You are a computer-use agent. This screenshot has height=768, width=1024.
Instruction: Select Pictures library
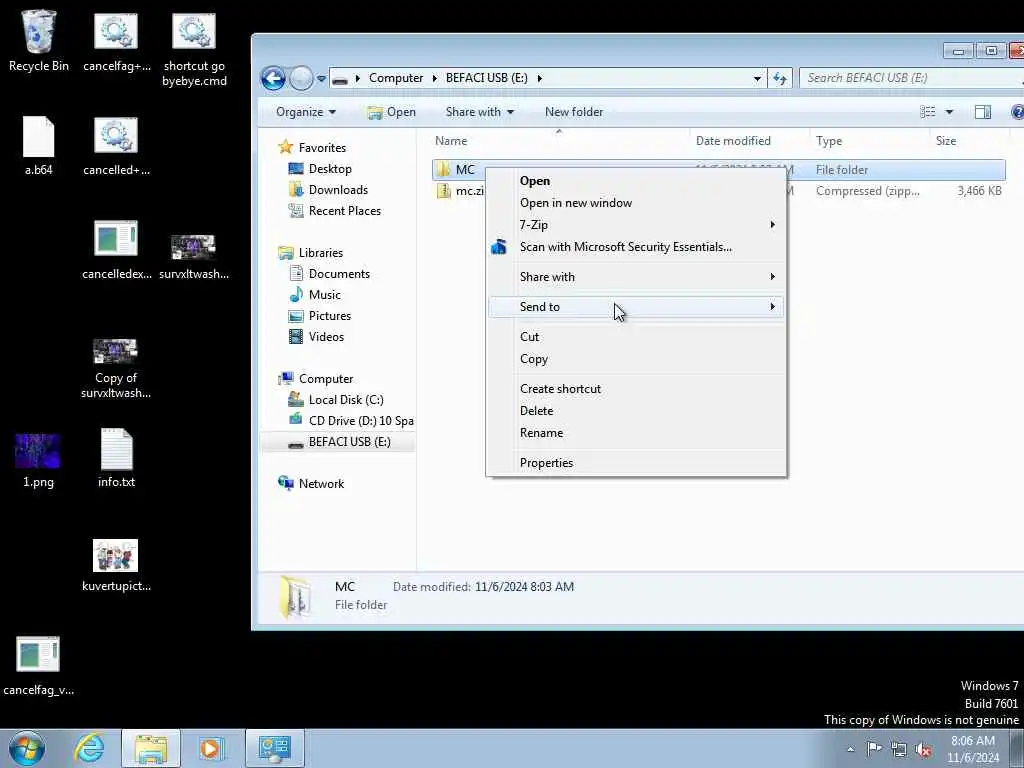pos(330,315)
